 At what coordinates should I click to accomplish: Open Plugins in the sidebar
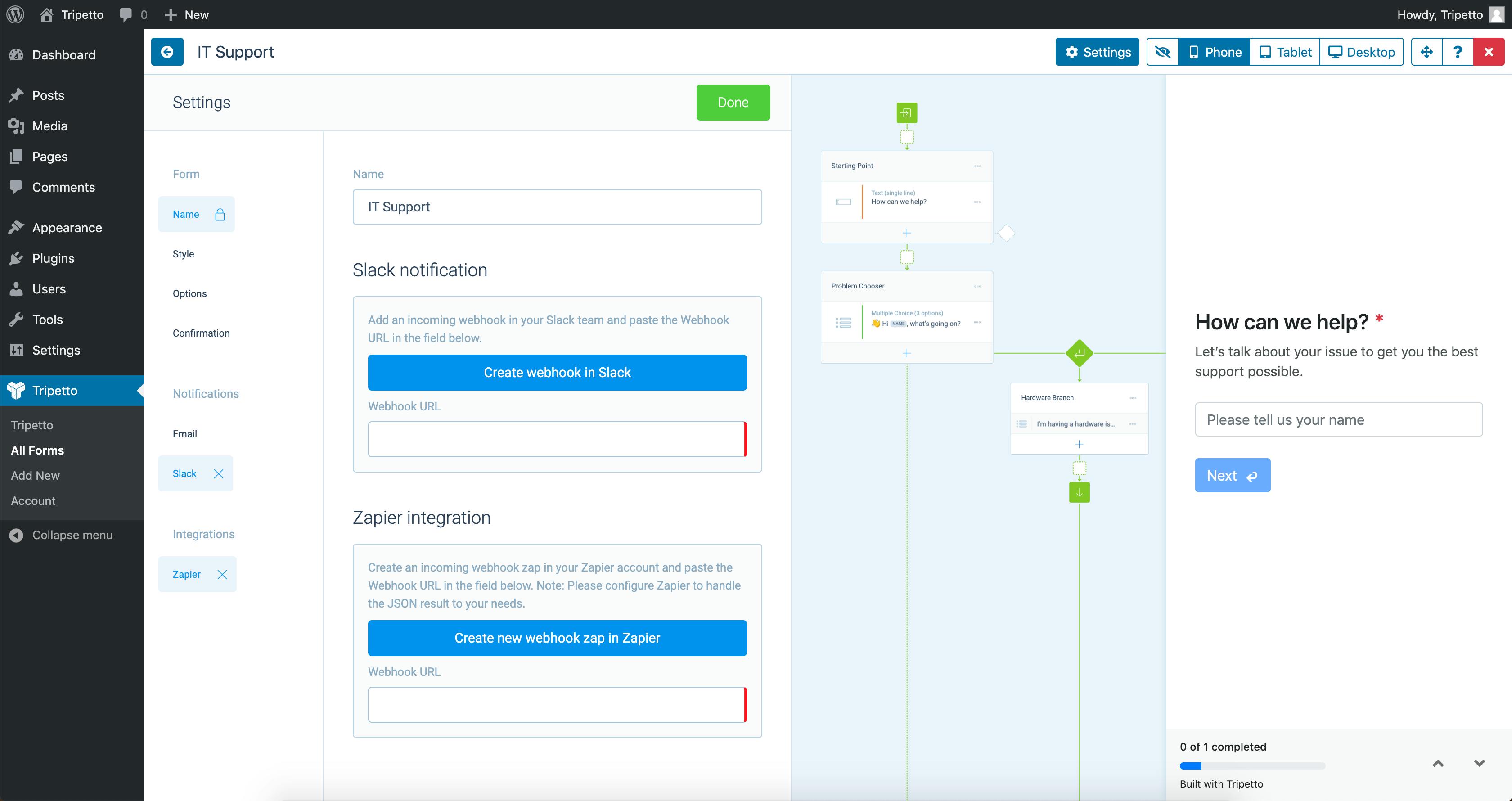tap(72, 257)
